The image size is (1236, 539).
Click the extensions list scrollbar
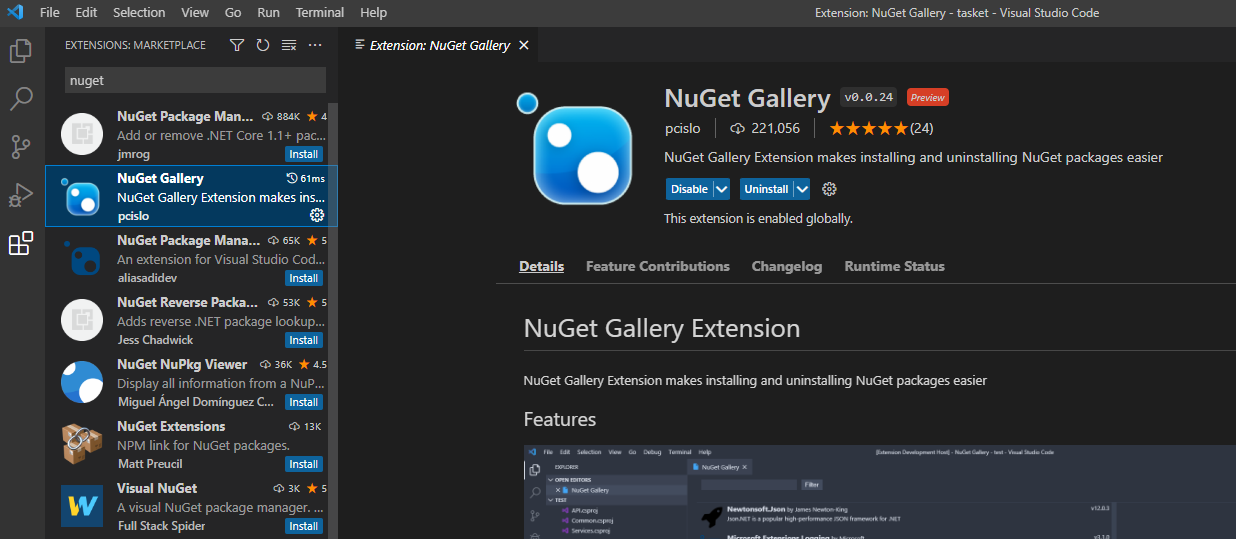coord(333,320)
